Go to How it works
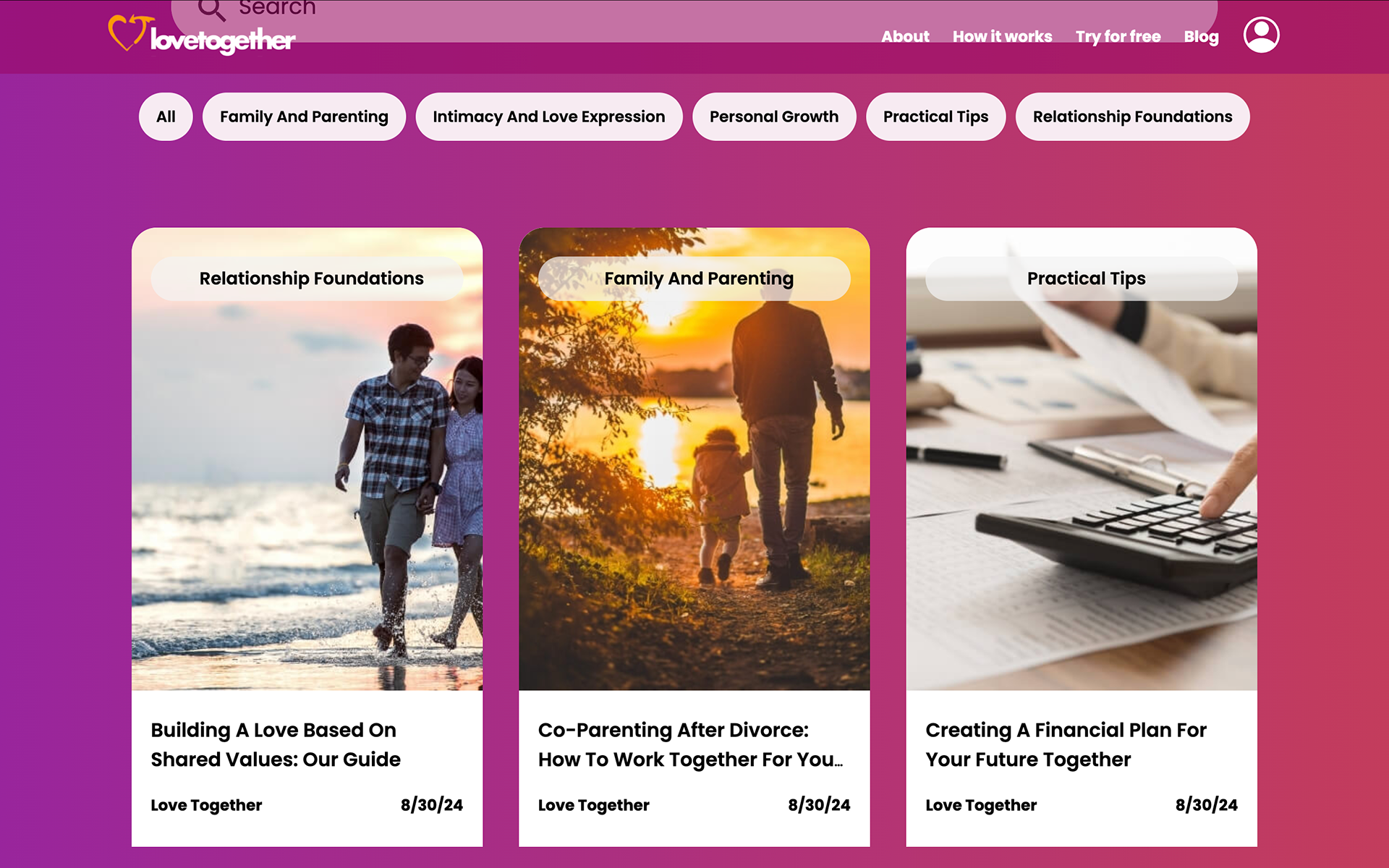The width and height of the screenshot is (1389, 868). pos(1002,36)
